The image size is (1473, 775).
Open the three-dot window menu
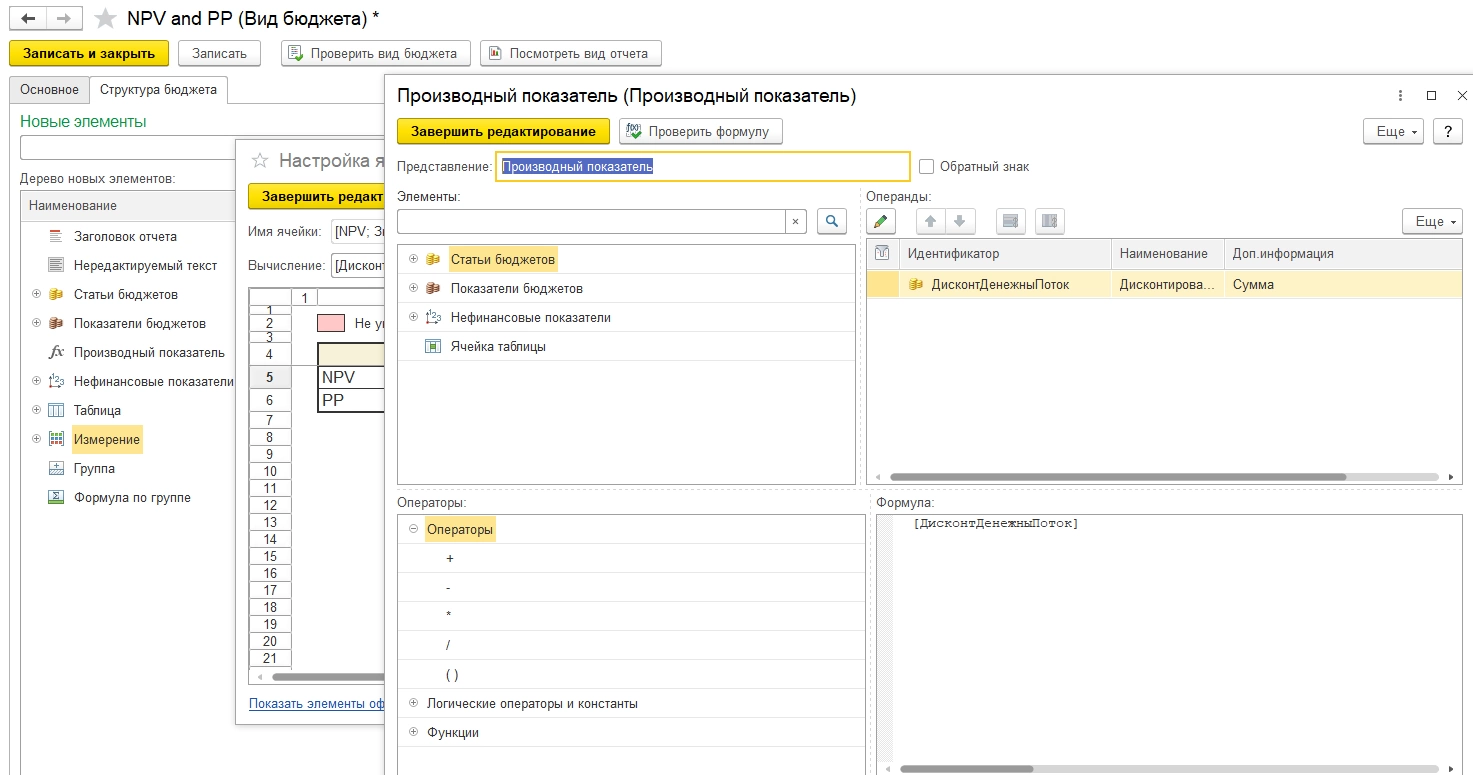click(1401, 96)
